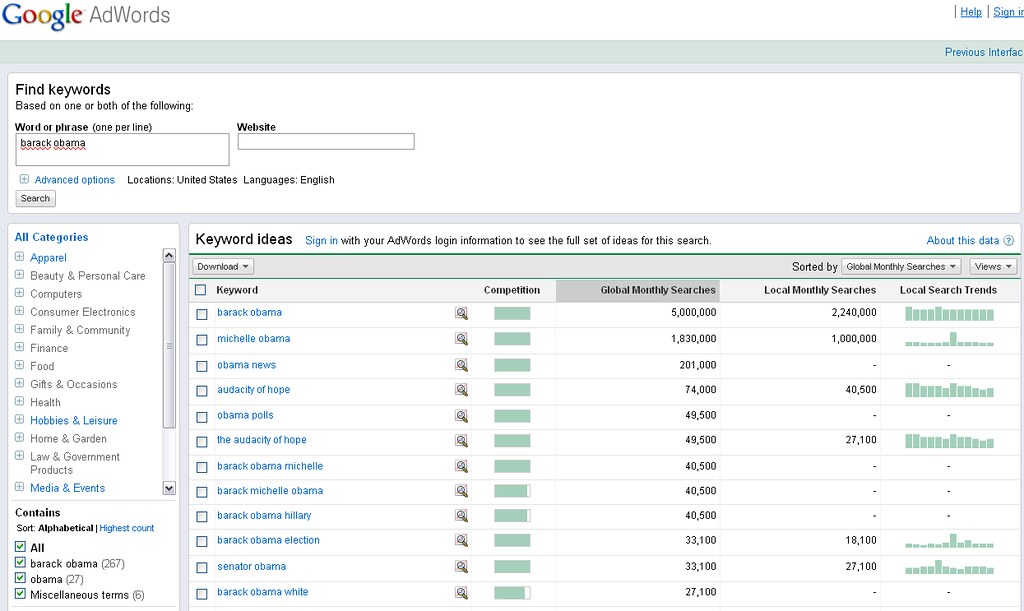Click the magnifier icon for senator obama row
Viewport: 1024px width, 611px height.
coord(462,567)
